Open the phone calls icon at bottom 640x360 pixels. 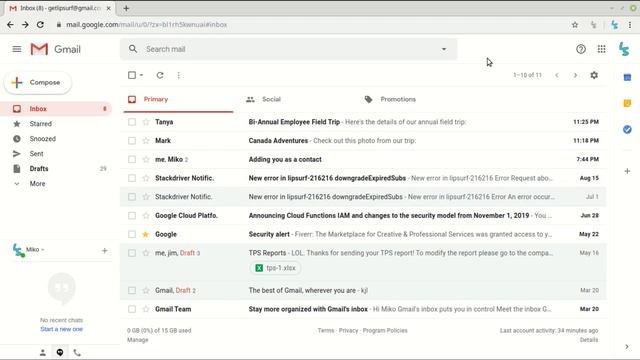(77, 353)
